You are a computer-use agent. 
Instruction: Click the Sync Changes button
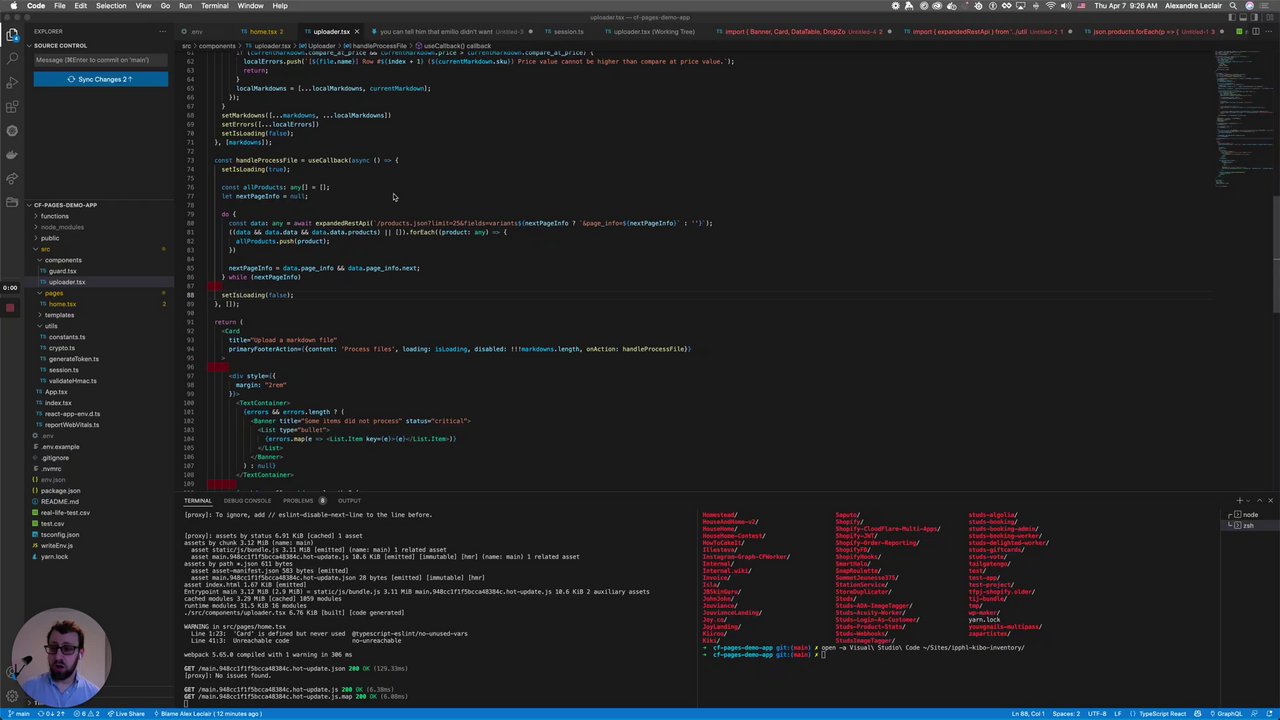tap(100, 79)
